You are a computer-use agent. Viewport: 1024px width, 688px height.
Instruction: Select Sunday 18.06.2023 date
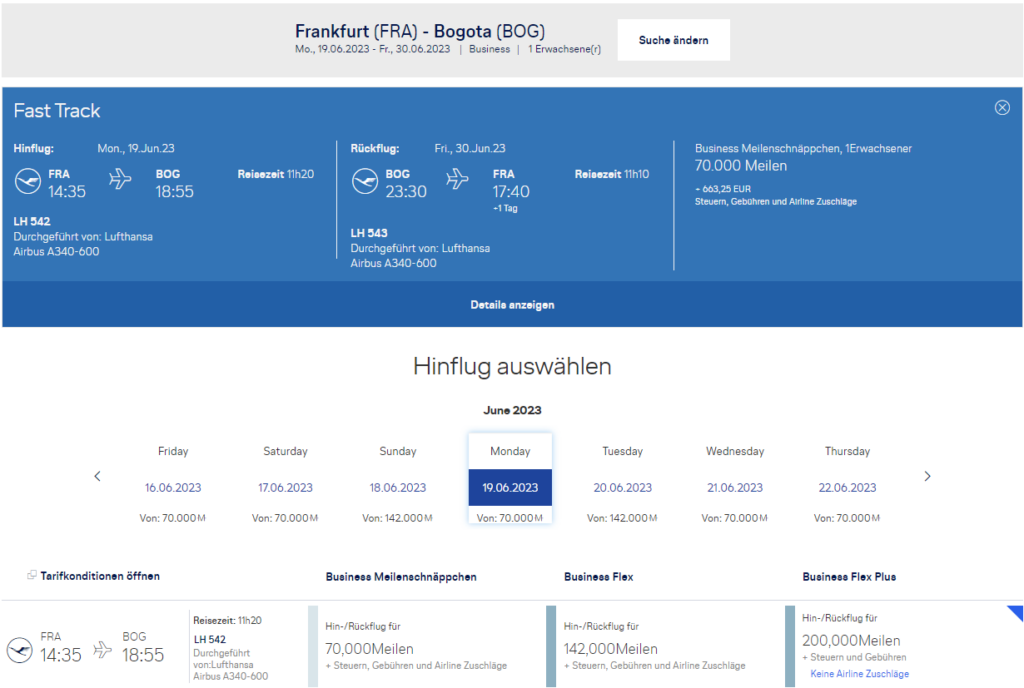(398, 486)
